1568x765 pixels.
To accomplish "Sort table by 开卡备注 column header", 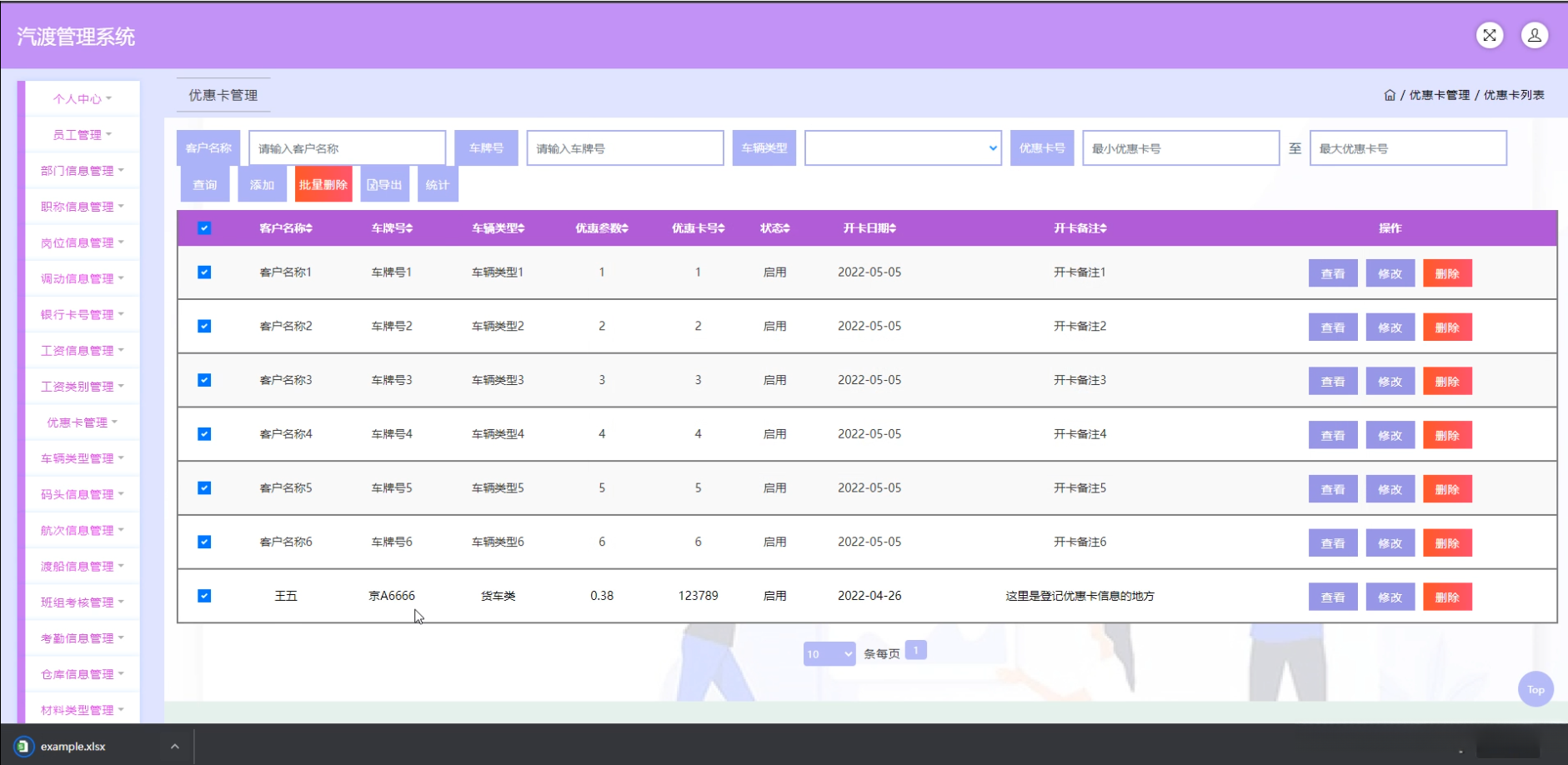I will [1080, 228].
